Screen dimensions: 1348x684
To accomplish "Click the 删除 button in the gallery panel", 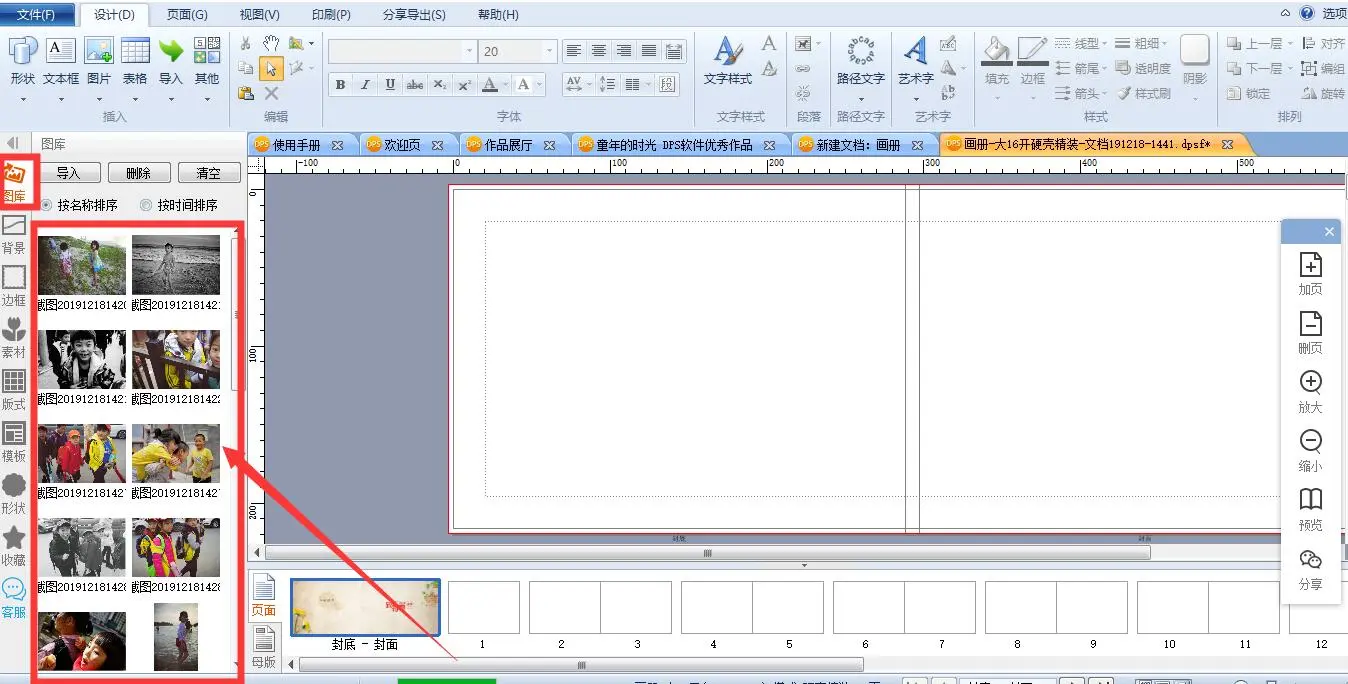I will click(138, 173).
